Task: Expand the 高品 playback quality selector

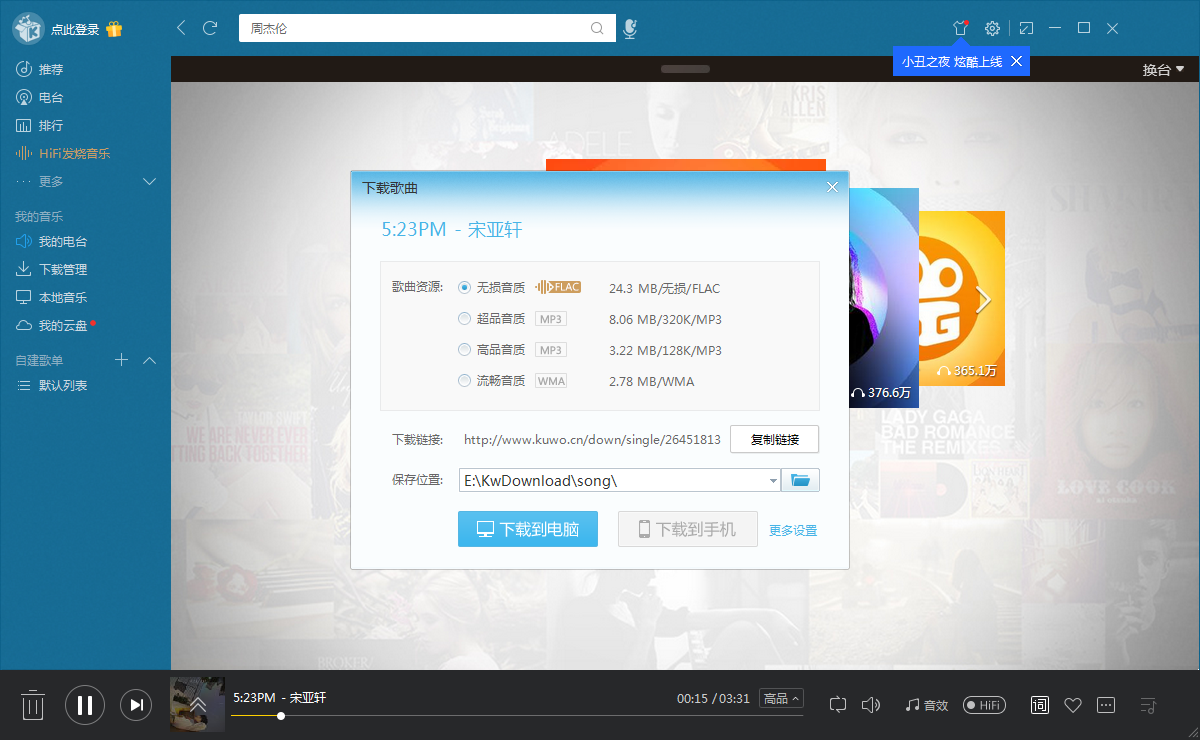Action: pyautogui.click(x=781, y=698)
